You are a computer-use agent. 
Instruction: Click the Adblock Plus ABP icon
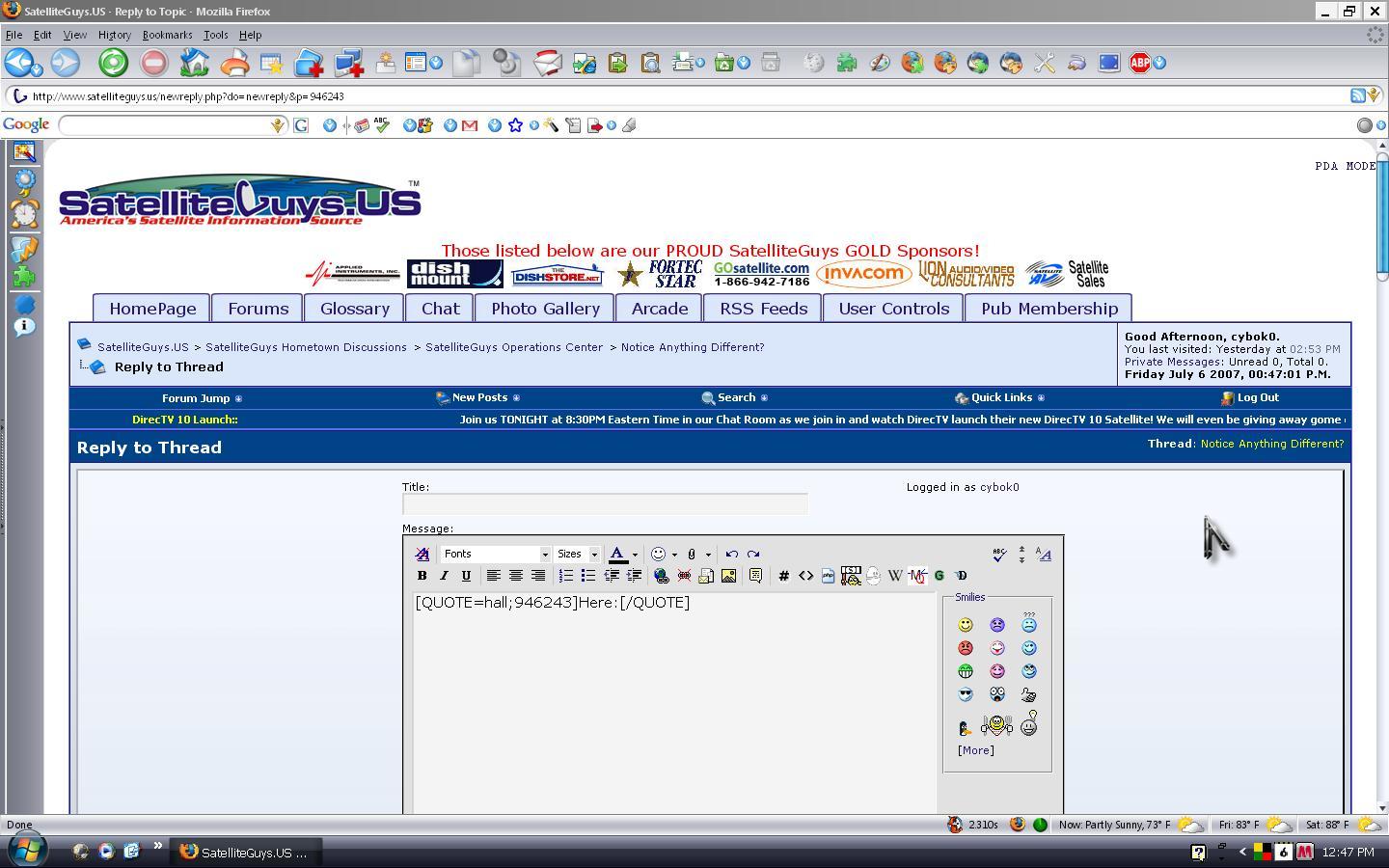(x=1140, y=64)
